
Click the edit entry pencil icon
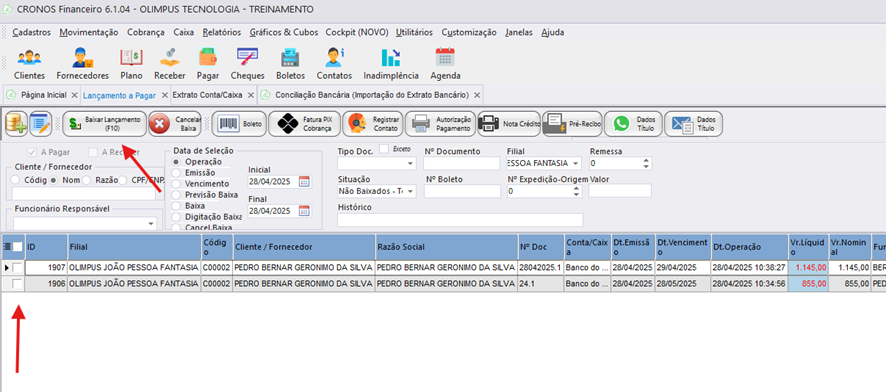(x=41, y=124)
